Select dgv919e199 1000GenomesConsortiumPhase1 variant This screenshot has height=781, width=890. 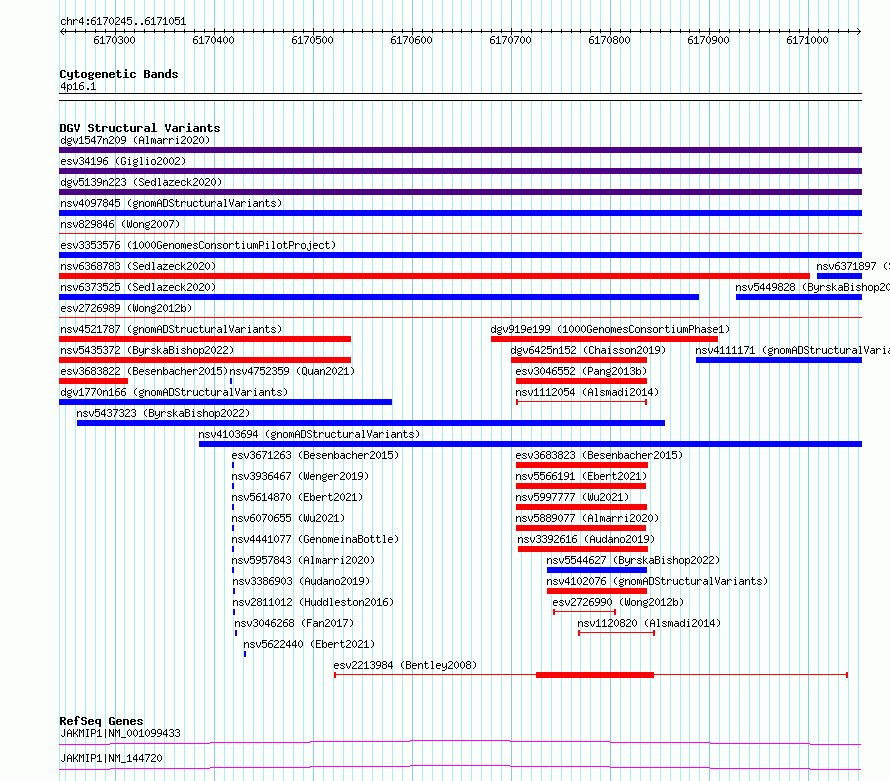610,329
